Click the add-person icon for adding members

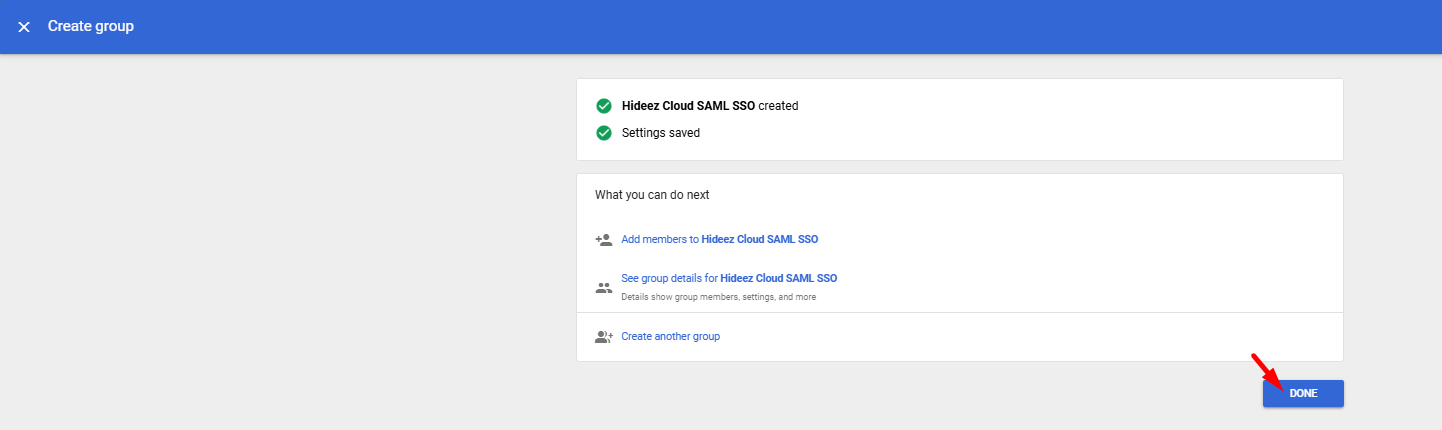pyautogui.click(x=603, y=240)
